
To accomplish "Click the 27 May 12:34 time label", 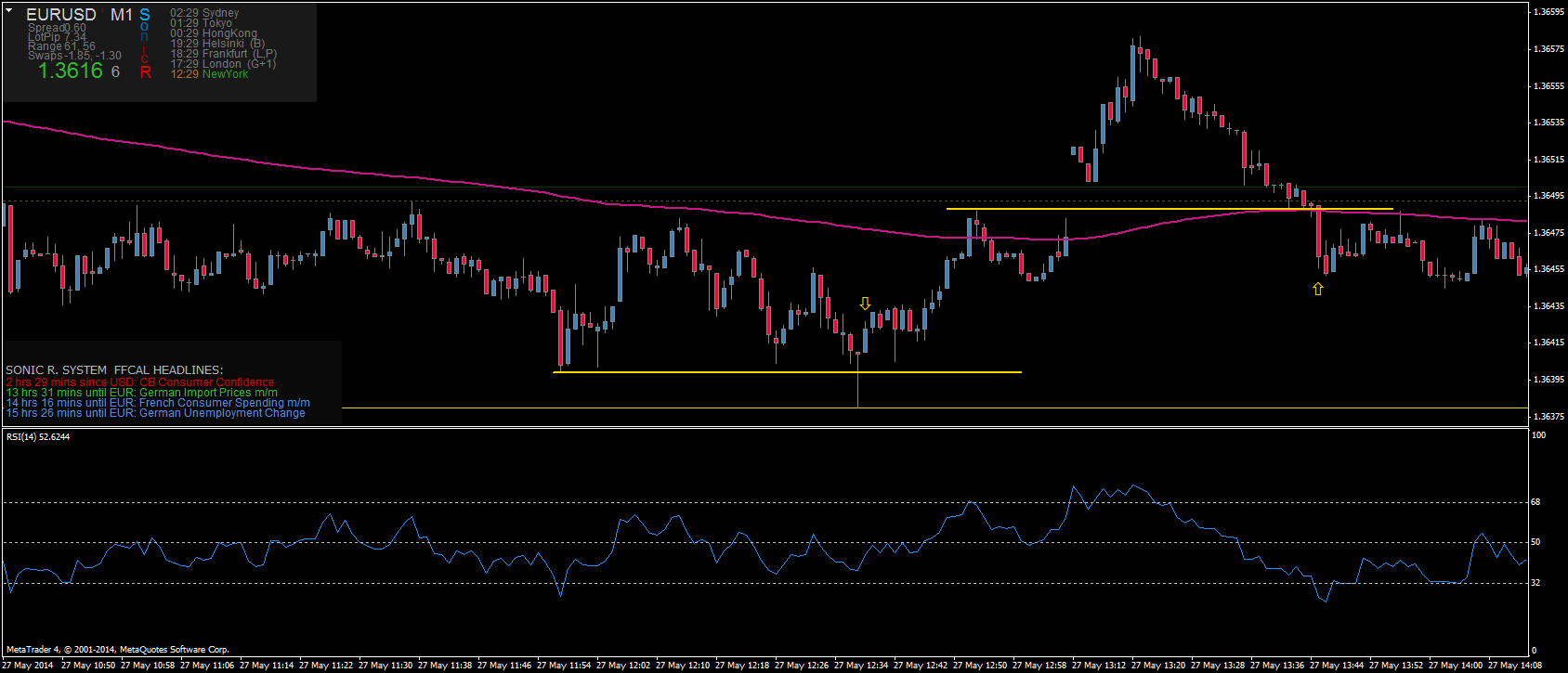I will tap(861, 666).
